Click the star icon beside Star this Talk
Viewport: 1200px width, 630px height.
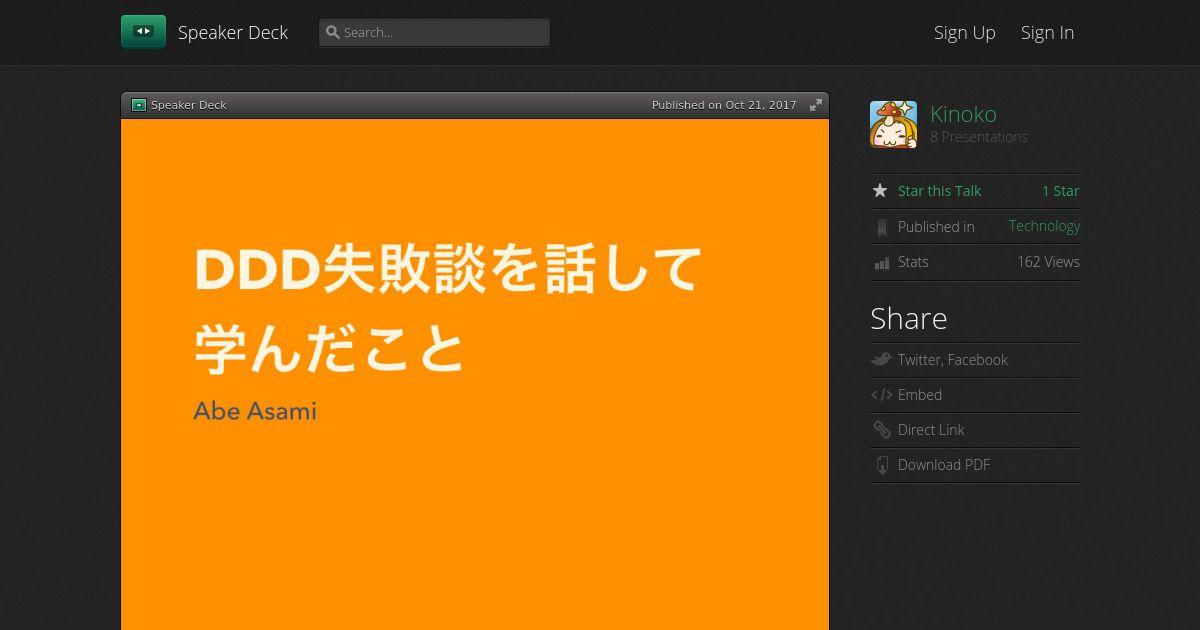pyautogui.click(x=880, y=190)
